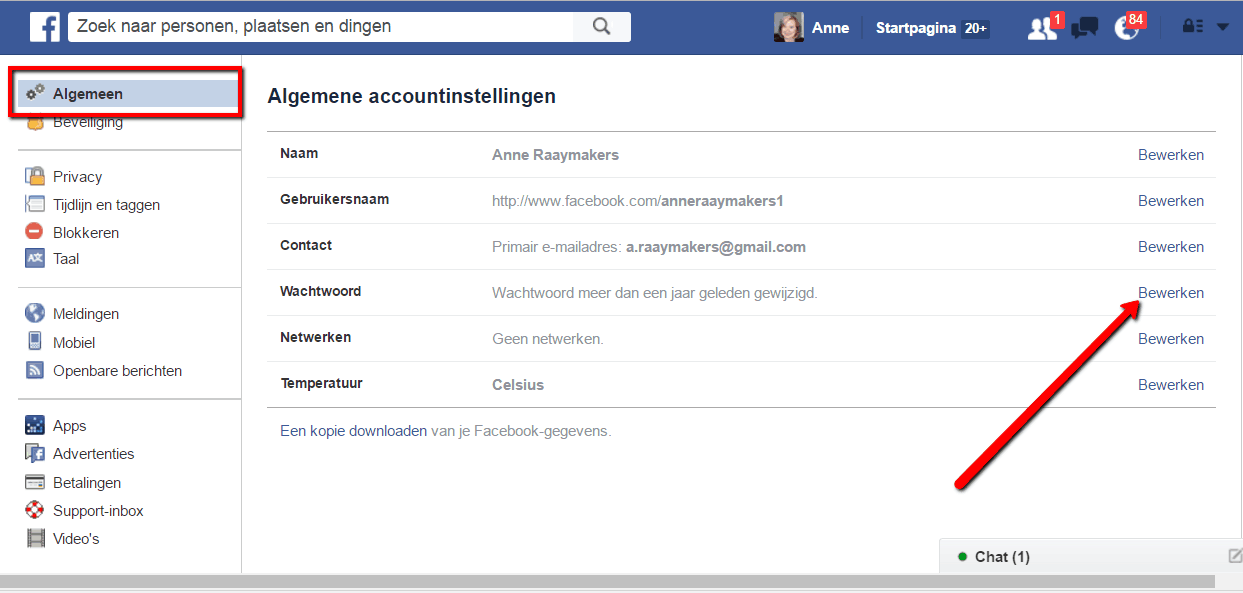Go to Privacy settings
The image size is (1243, 593).
[77, 176]
